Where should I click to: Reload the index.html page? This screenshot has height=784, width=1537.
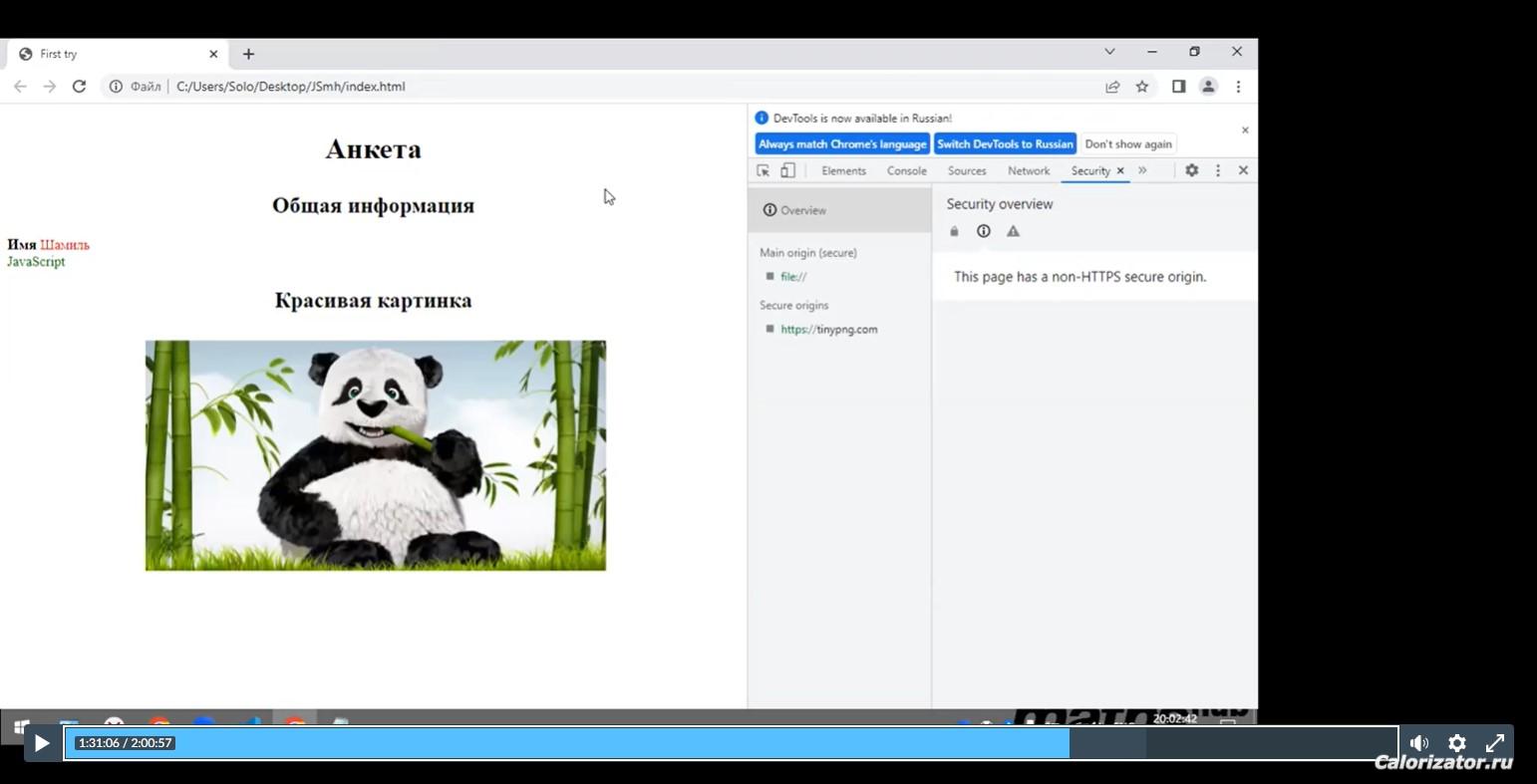point(79,87)
